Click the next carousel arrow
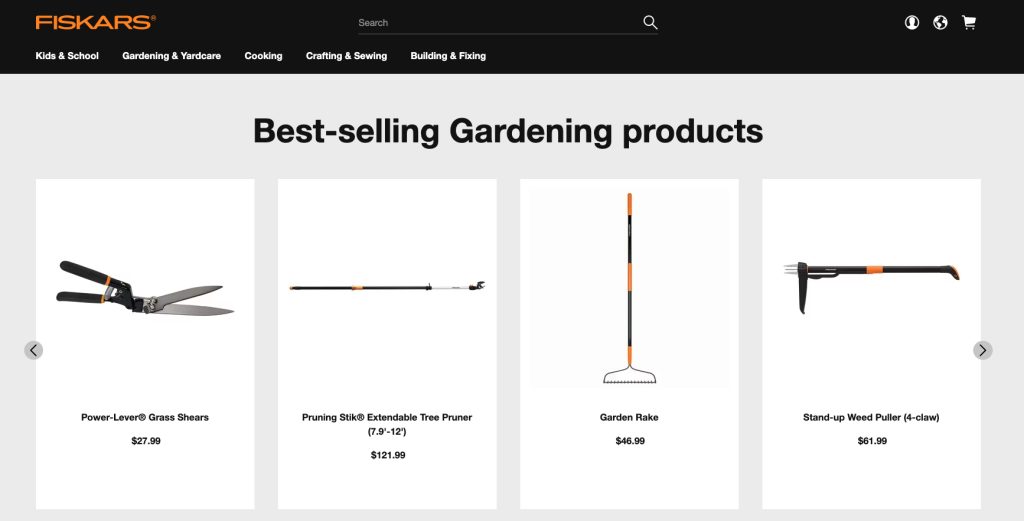The height and width of the screenshot is (521, 1024). click(983, 350)
